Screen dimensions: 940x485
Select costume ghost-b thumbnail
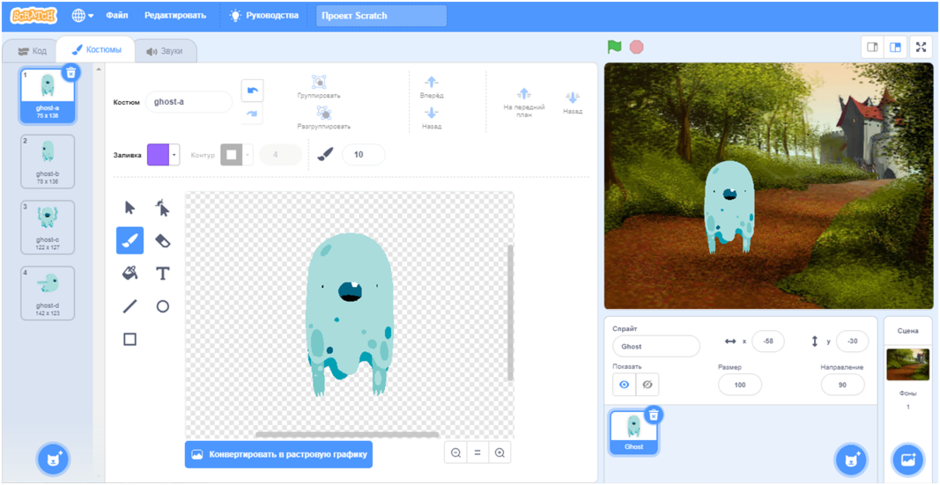coord(48,161)
